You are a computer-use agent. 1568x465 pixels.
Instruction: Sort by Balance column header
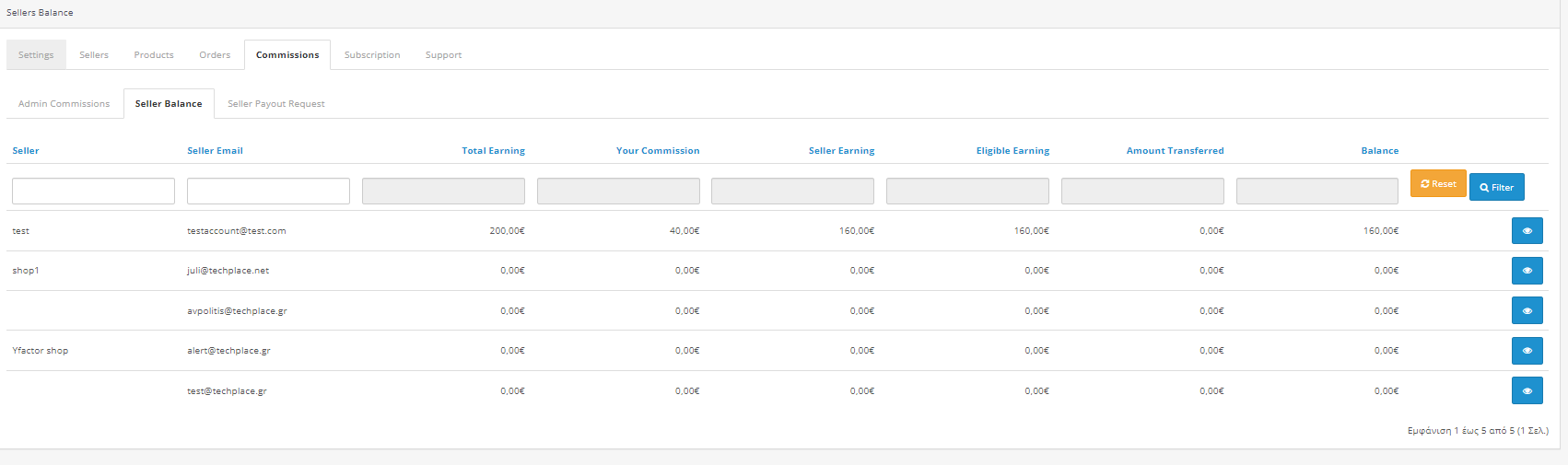point(1379,150)
